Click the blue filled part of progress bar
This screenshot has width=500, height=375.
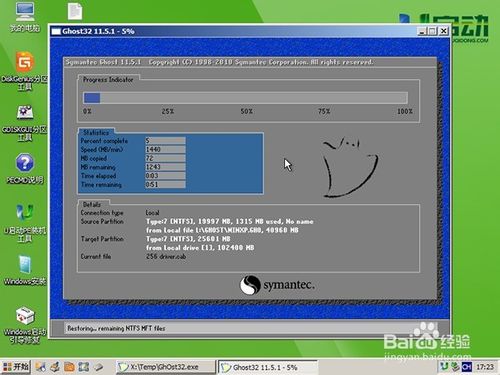coord(92,98)
